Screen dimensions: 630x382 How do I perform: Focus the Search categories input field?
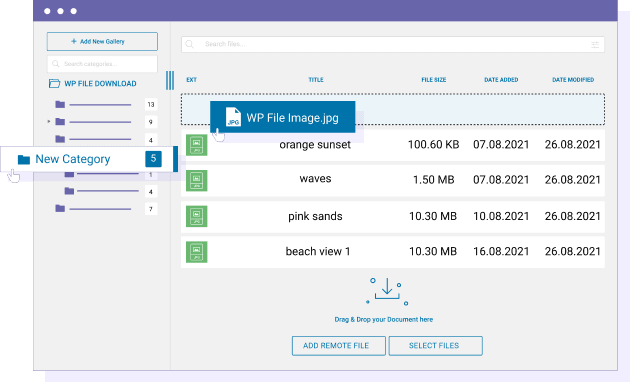102,64
